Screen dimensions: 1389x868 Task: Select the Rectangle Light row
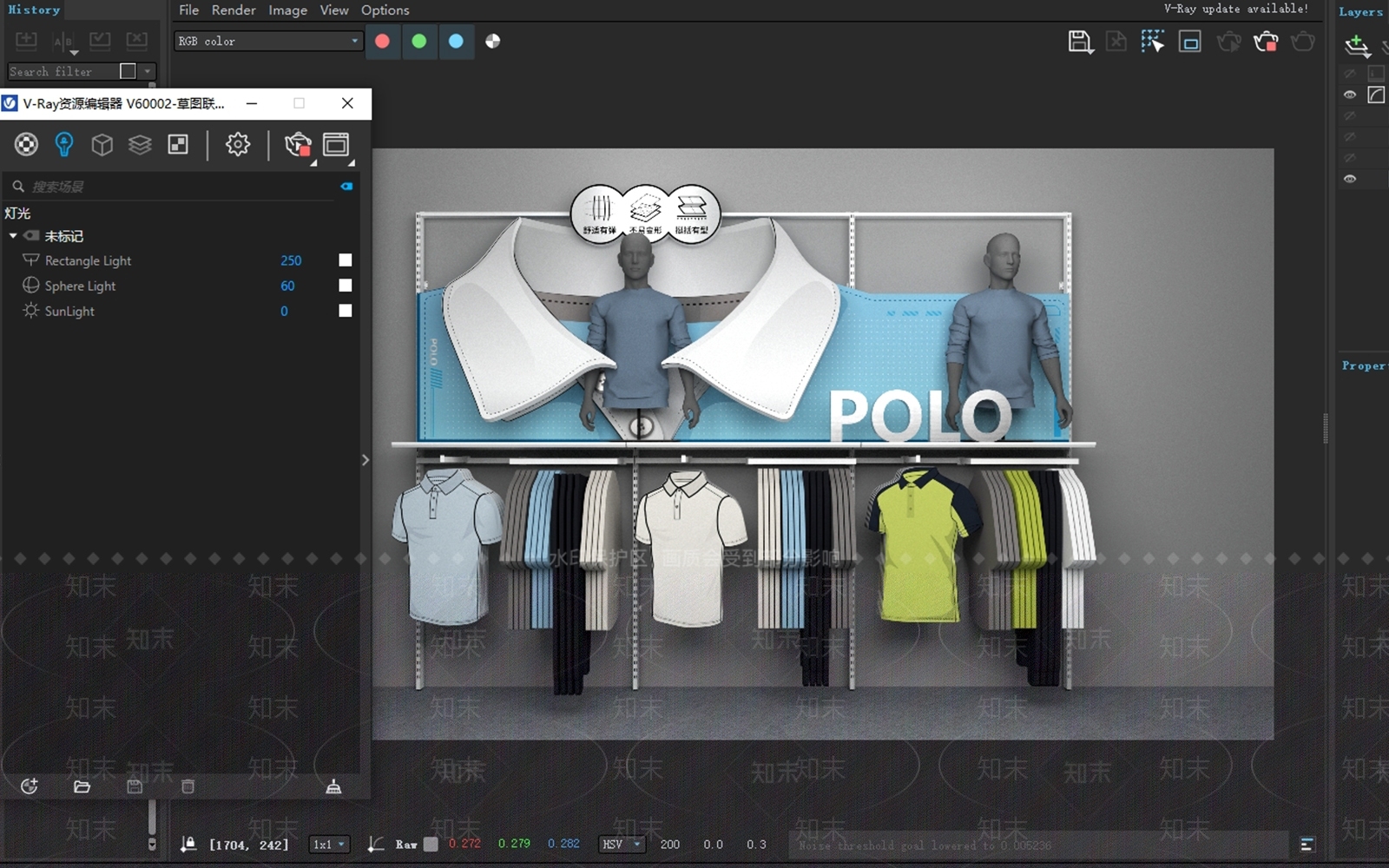coord(180,260)
